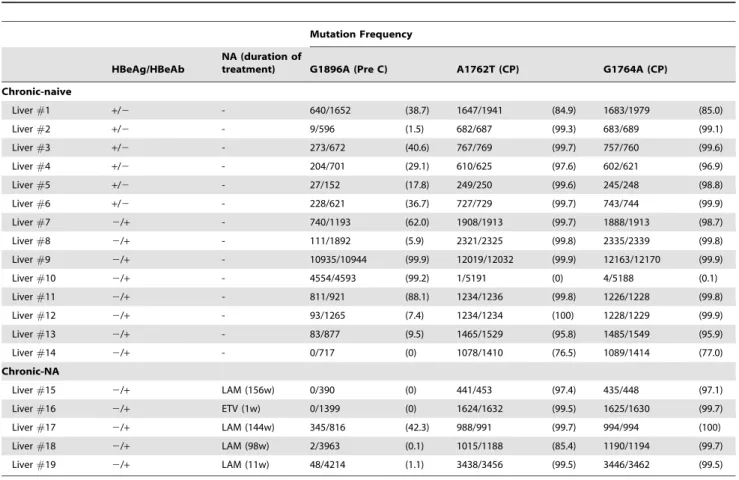Screen dimensions: 739x480
Task: Click the 'ETV (1w)' treatment cell
Action: [x=240, y=408]
